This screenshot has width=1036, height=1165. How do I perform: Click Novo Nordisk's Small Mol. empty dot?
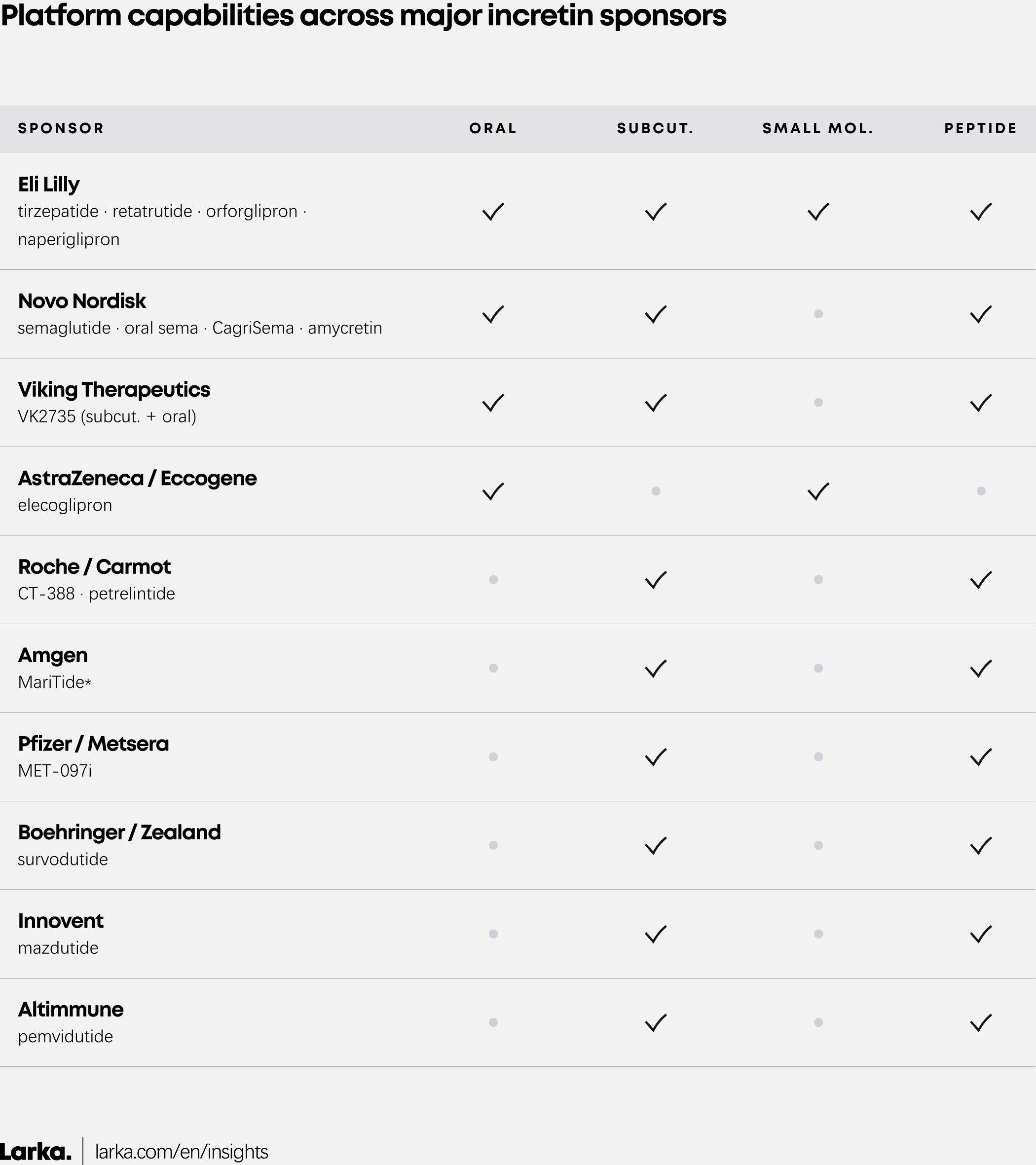818,314
